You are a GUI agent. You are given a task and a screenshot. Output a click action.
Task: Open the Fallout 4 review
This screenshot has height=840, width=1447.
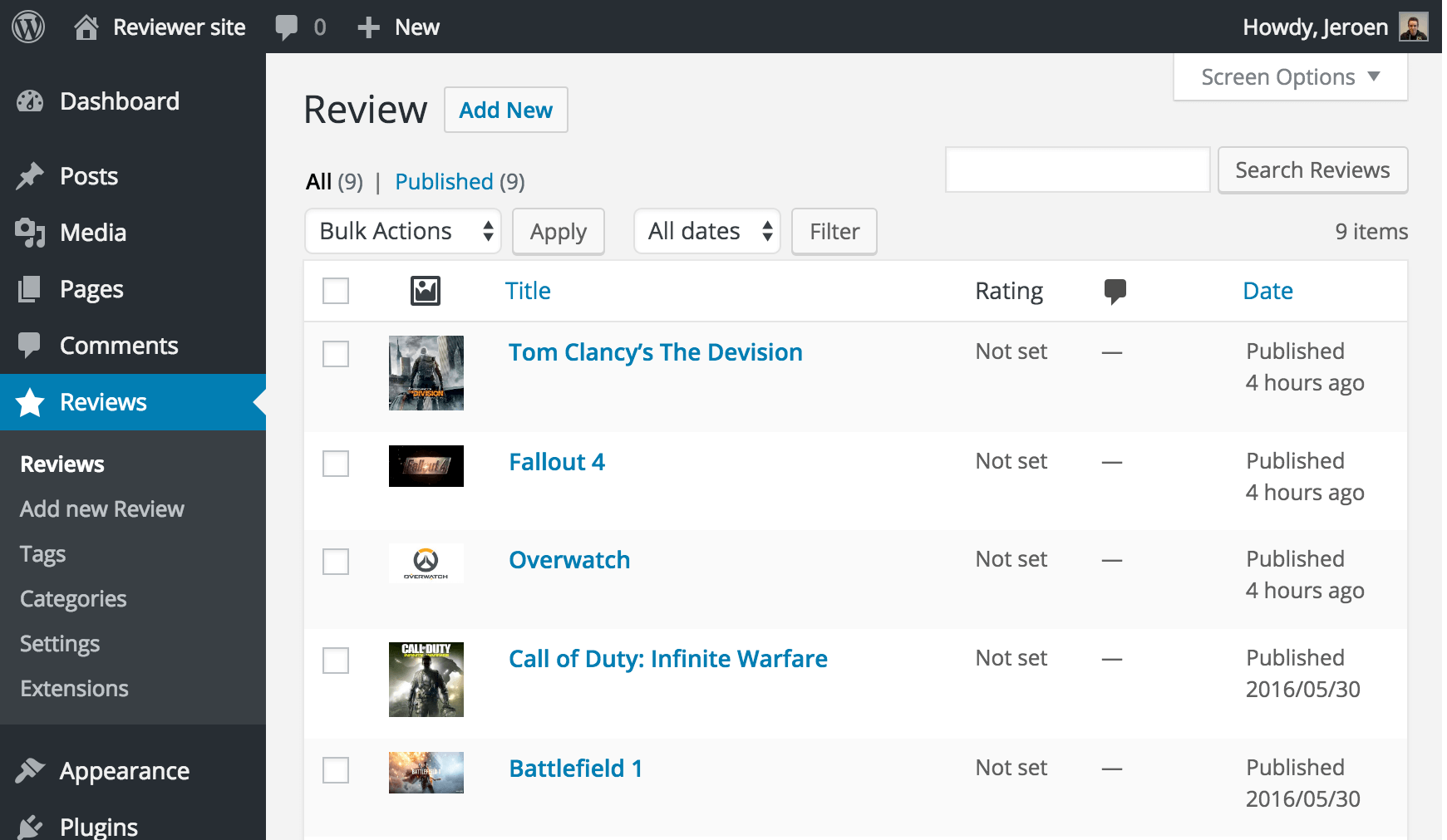[557, 462]
